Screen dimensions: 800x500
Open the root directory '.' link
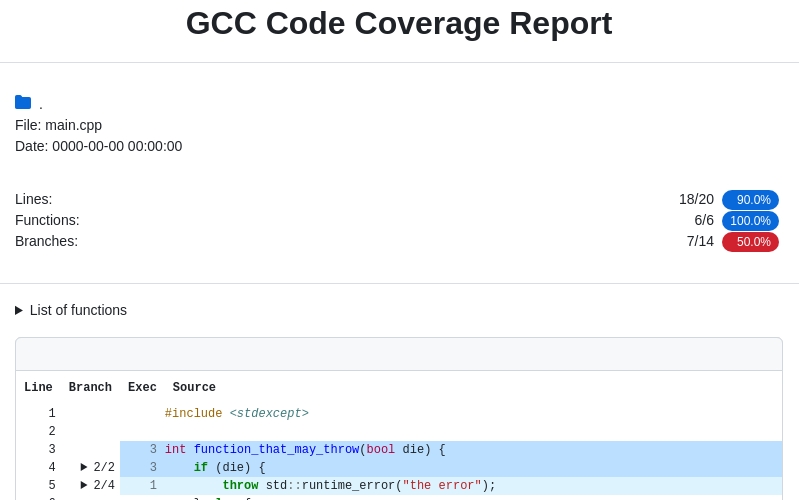point(41,105)
